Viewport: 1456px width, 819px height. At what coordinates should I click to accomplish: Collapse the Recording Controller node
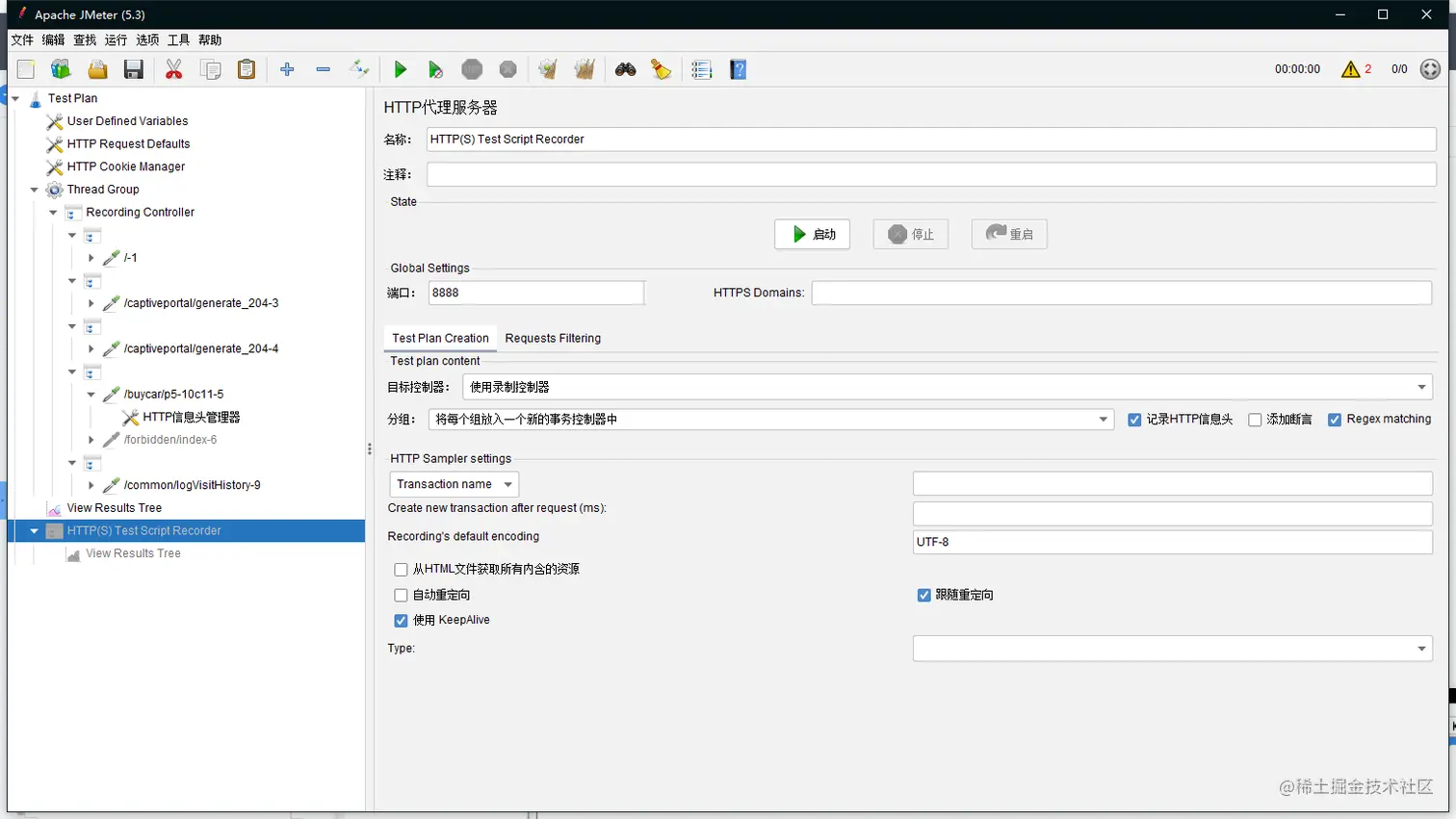click(53, 213)
